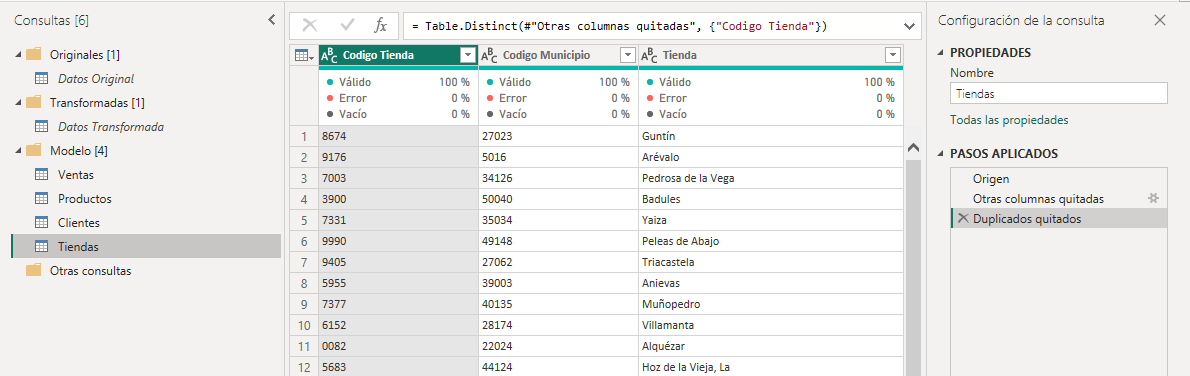Delete the Duplicados quitados step
This screenshot has height=376, width=1190.
pyautogui.click(x=962, y=219)
